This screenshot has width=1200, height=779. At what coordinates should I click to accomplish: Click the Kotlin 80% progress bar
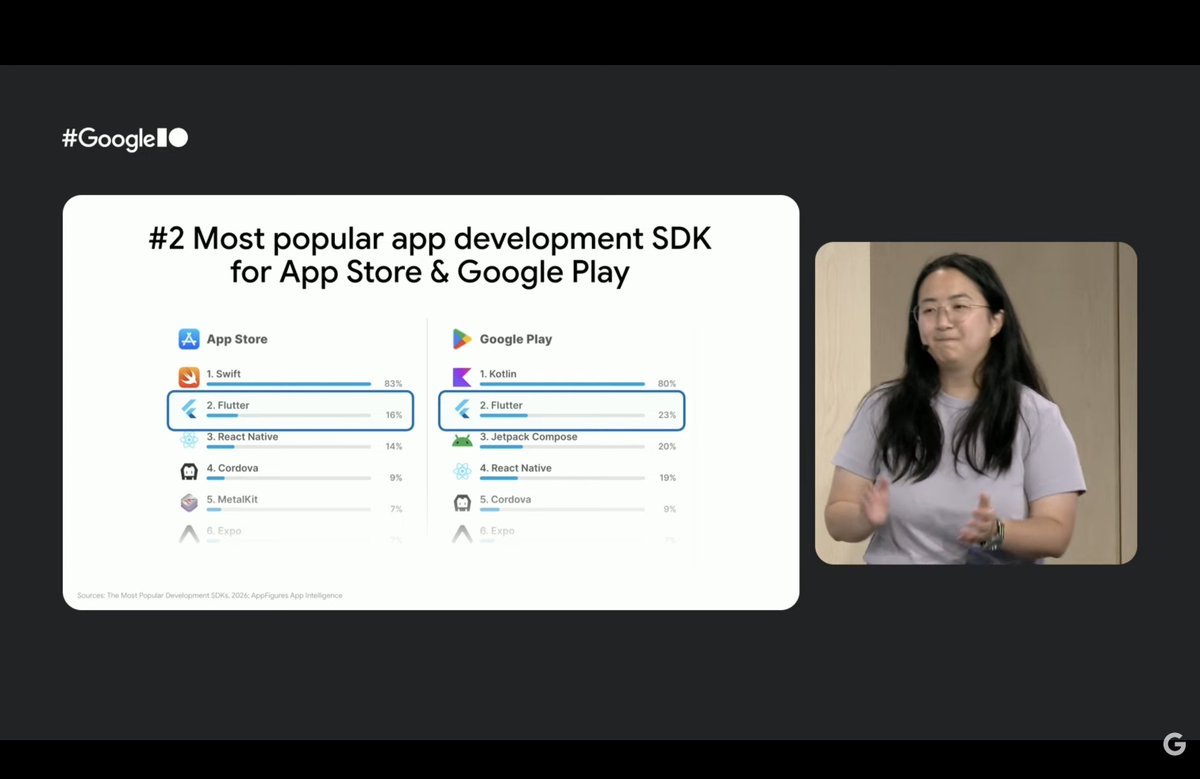coord(562,384)
